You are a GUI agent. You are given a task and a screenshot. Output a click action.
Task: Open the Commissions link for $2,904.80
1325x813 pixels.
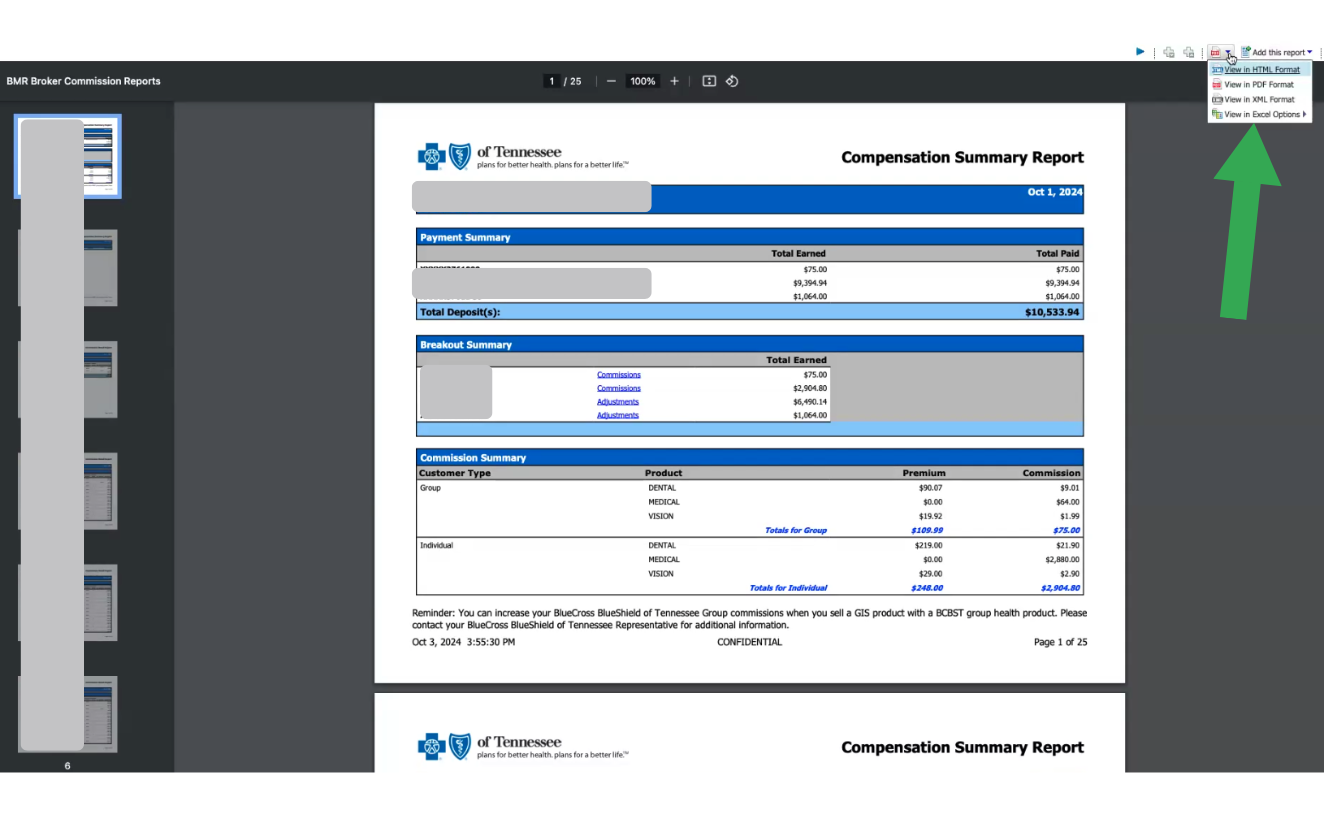[619, 388]
